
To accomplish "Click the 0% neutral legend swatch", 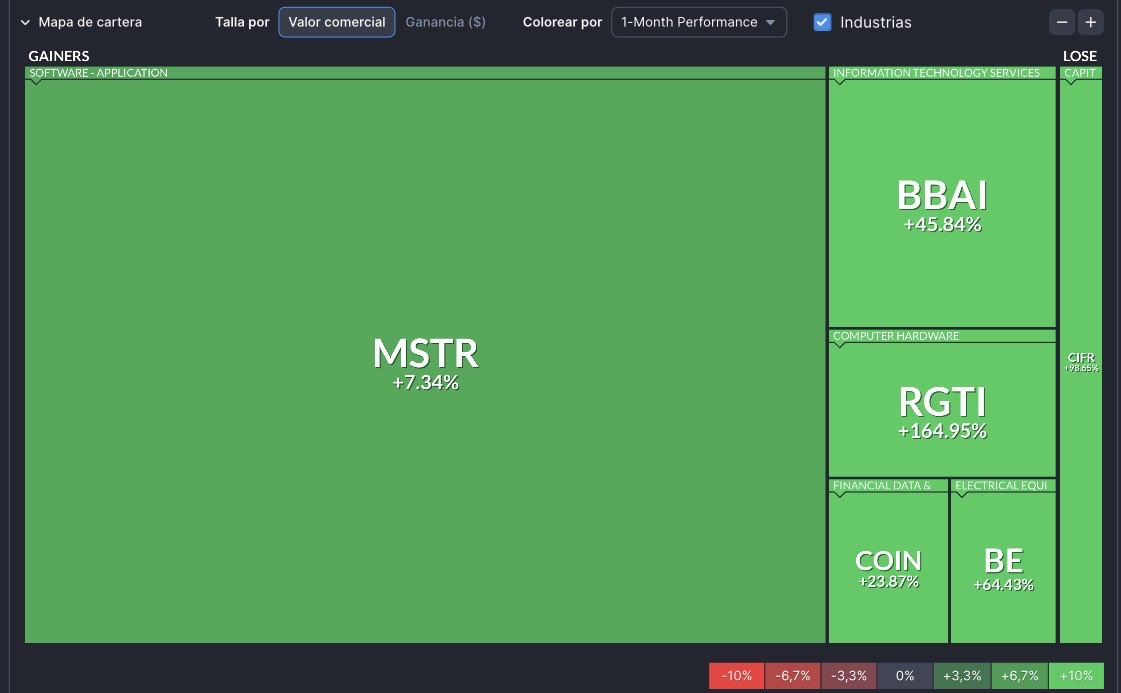I will coord(905,676).
